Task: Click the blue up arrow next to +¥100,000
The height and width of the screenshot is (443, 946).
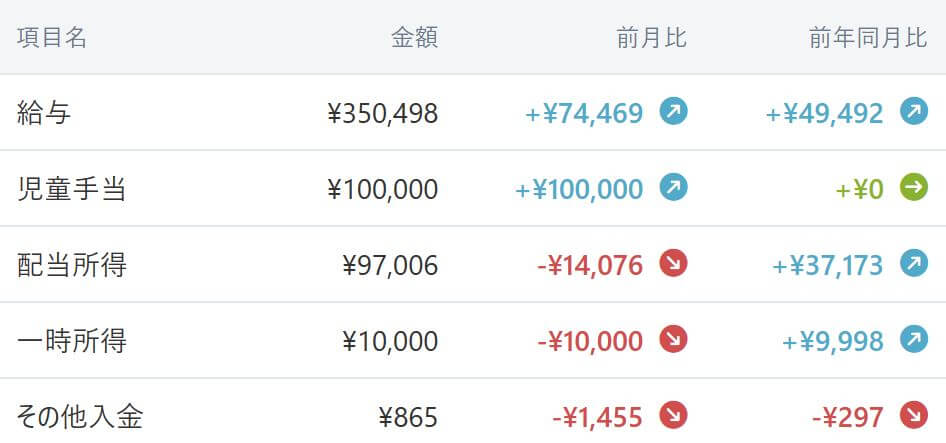Action: 673,188
